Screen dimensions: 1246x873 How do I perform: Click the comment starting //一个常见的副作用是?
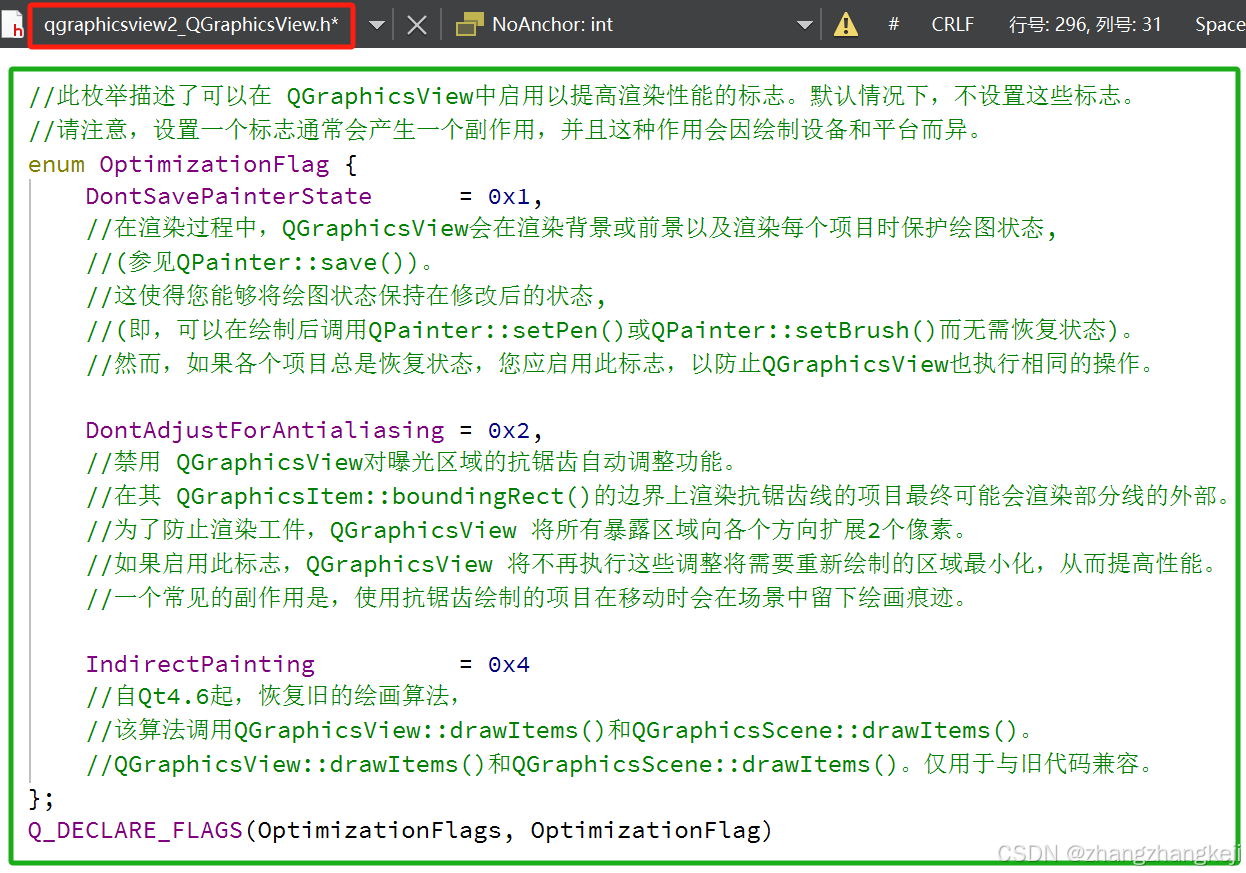(527, 597)
